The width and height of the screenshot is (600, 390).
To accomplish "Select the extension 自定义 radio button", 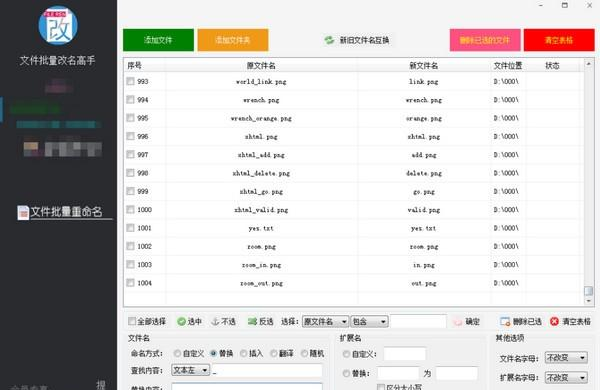I will [346, 354].
